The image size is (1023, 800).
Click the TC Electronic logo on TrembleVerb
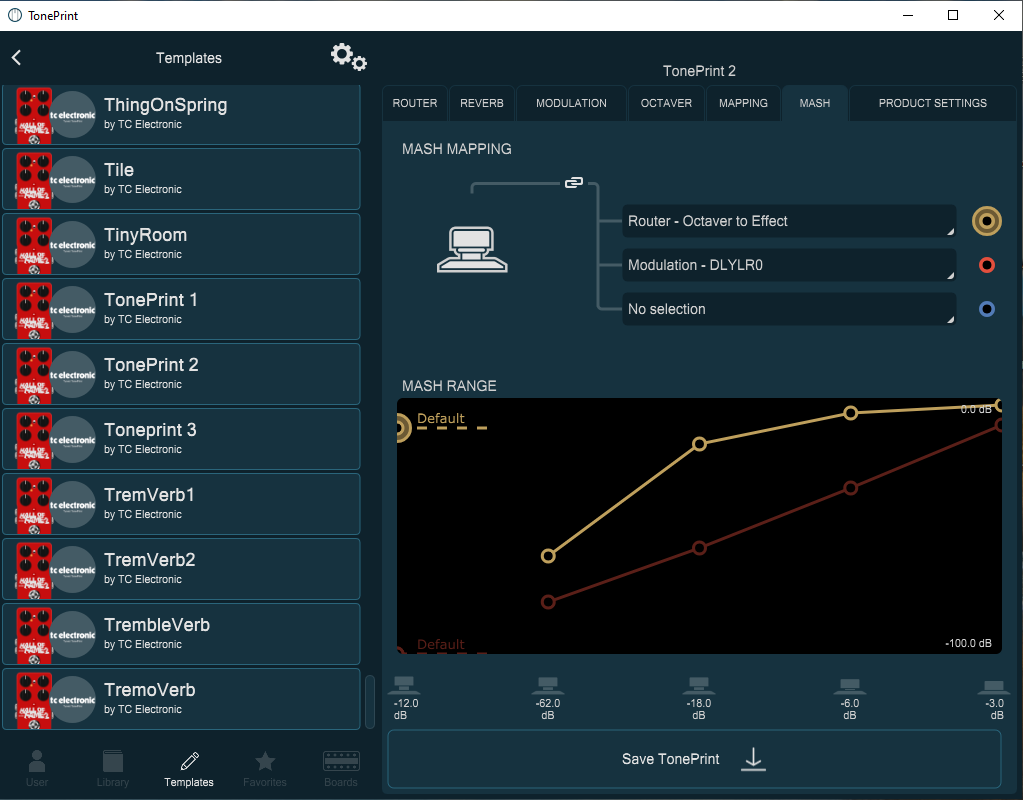click(x=72, y=635)
